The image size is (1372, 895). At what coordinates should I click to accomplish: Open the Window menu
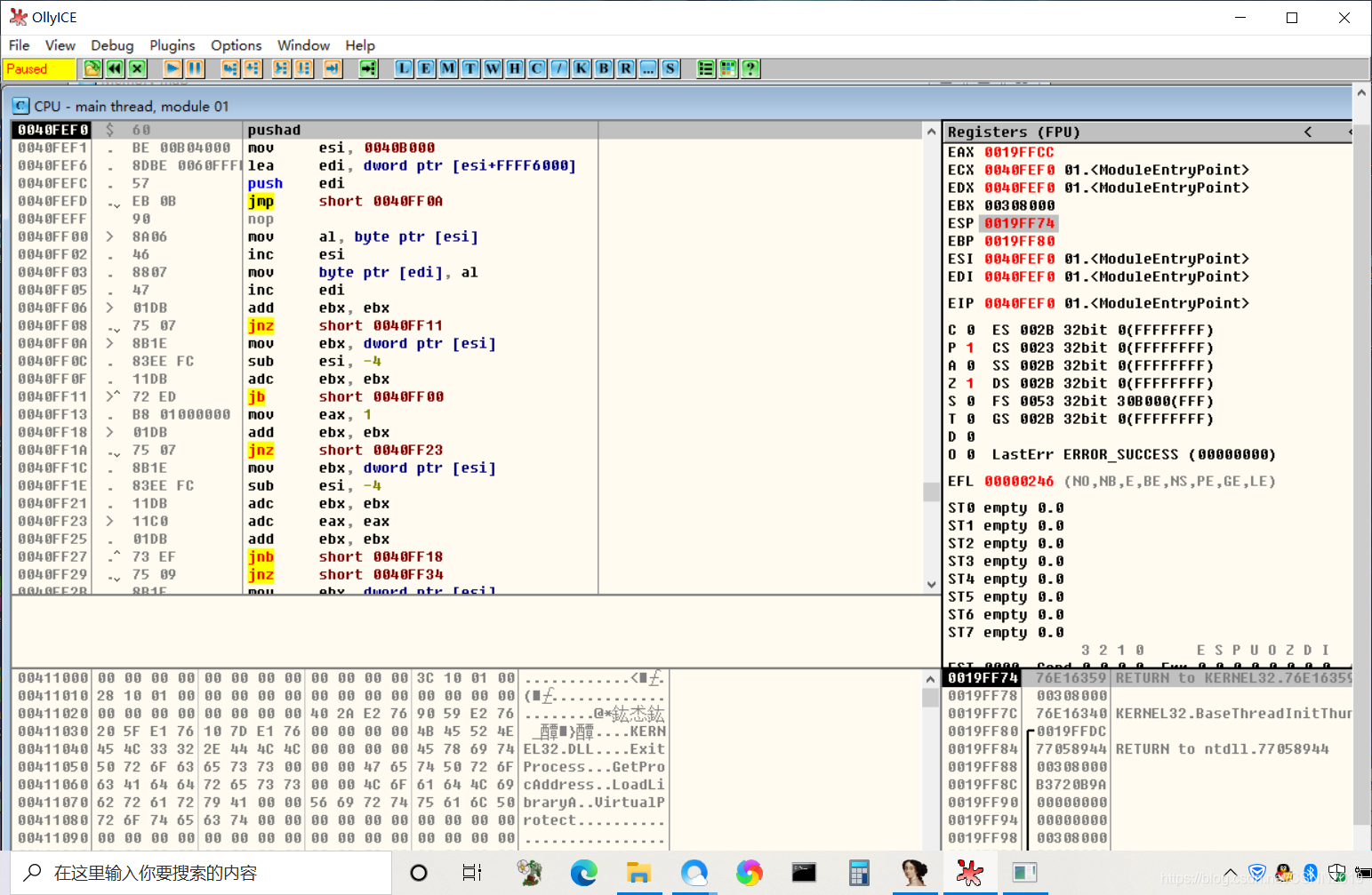pos(303,45)
